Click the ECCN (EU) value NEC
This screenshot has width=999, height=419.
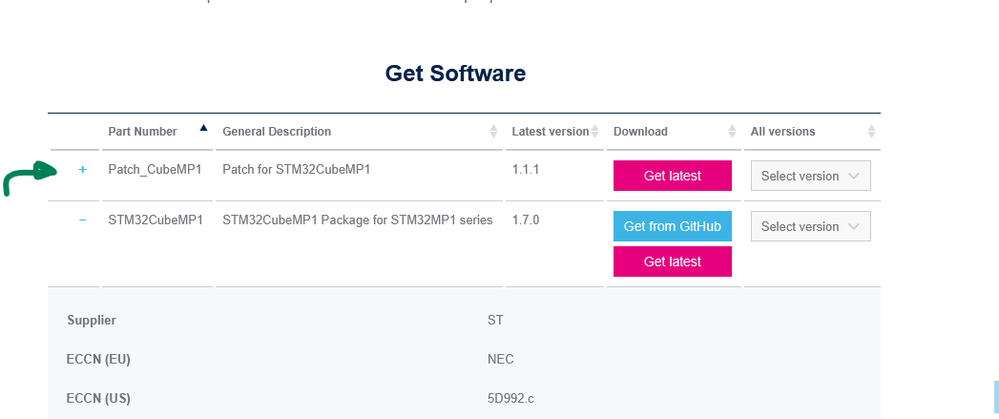(500, 360)
